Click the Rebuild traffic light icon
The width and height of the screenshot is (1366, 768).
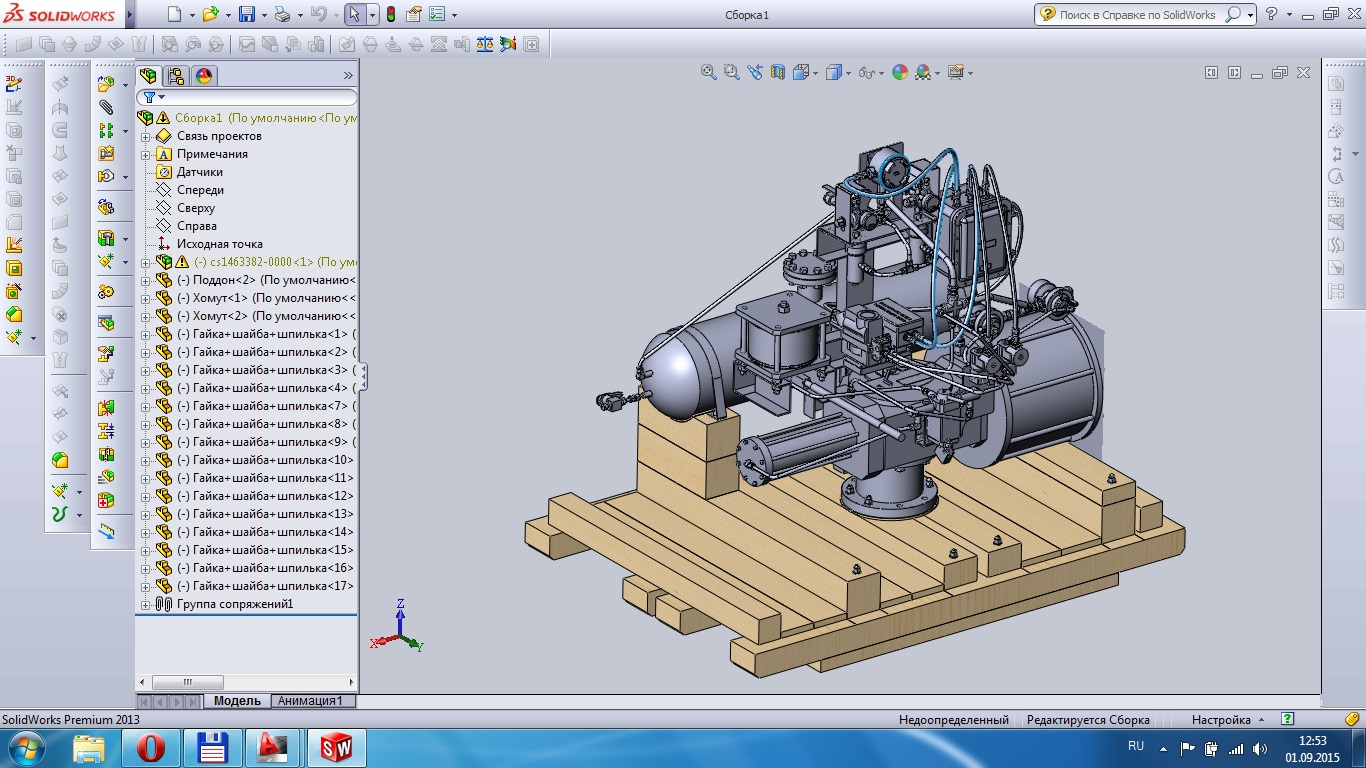point(390,15)
